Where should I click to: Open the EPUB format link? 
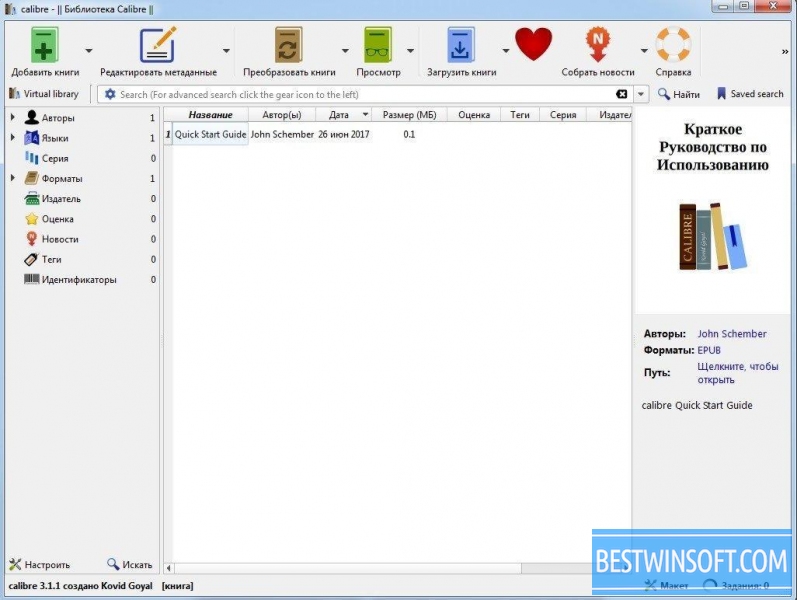coord(709,350)
